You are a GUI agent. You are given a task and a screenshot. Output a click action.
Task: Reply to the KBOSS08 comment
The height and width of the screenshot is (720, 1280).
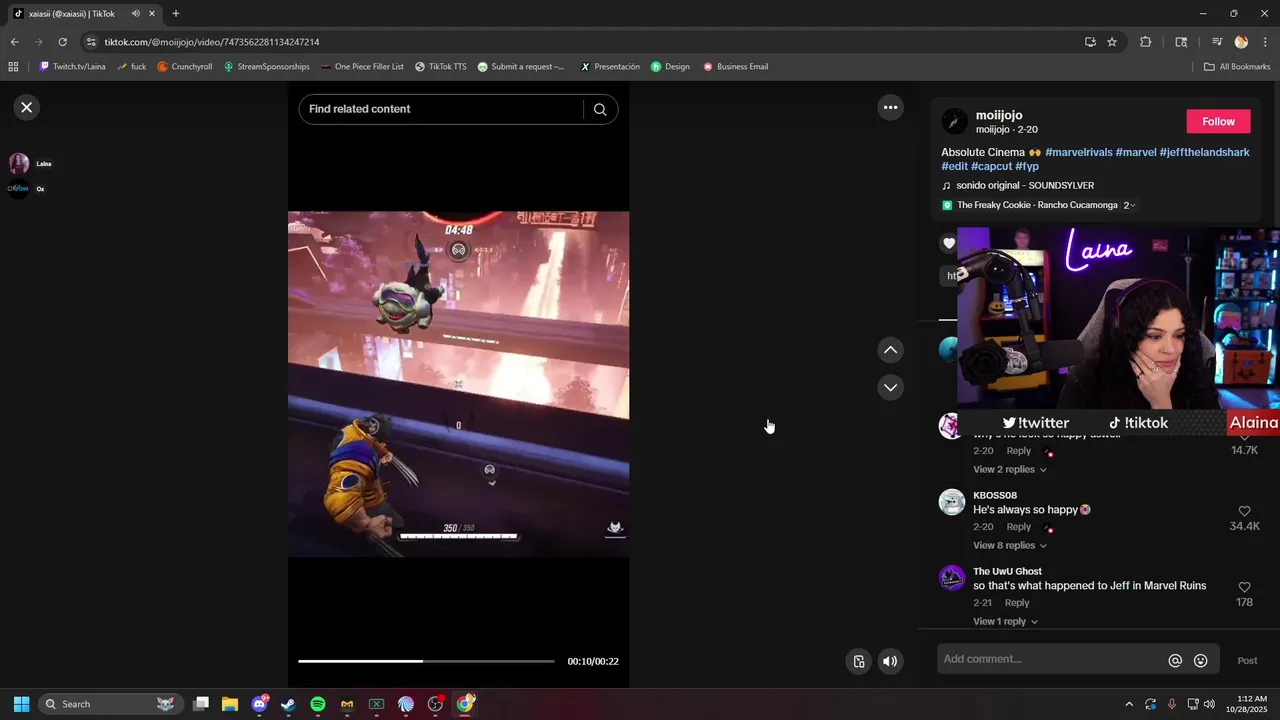[x=1018, y=526]
